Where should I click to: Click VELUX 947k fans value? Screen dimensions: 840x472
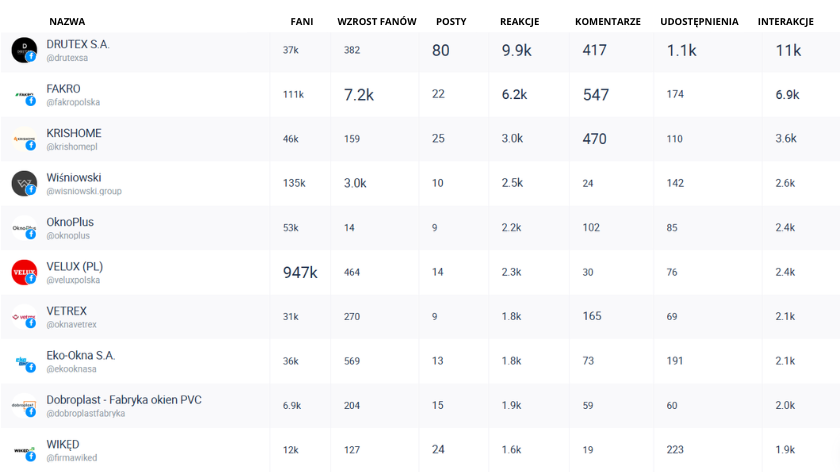pyautogui.click(x=300, y=272)
